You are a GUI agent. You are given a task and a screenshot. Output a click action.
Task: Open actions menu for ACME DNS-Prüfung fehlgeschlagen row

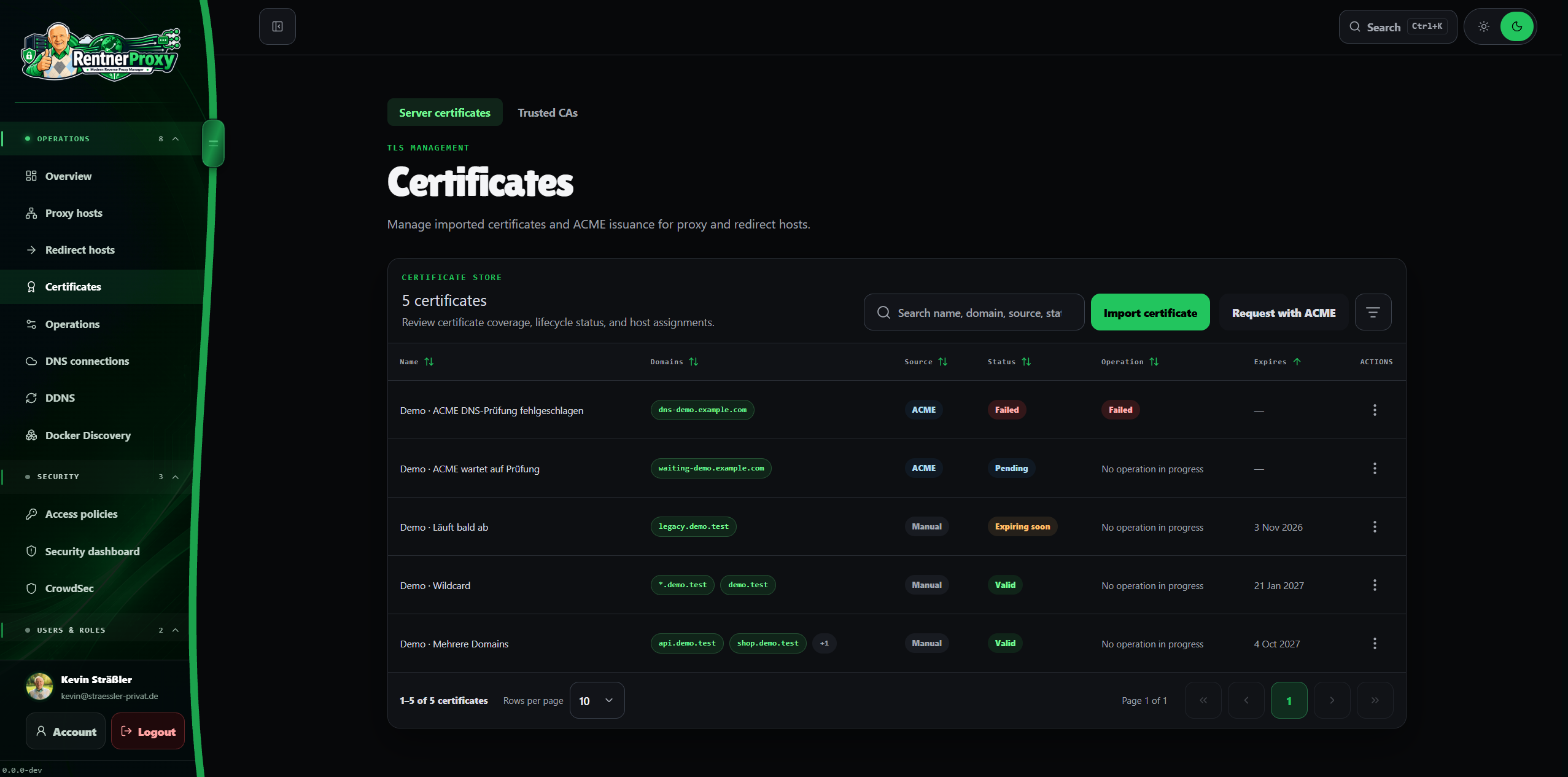pos(1375,410)
